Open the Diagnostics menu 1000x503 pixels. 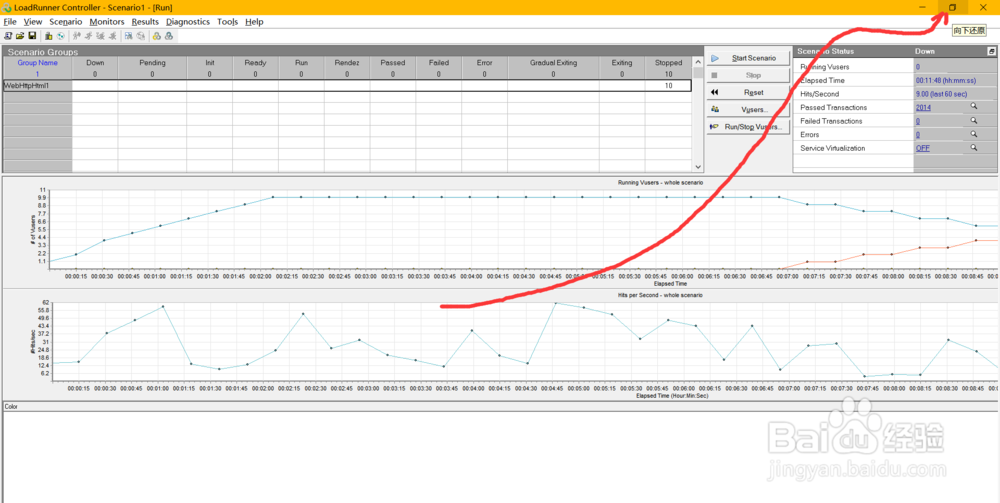click(x=188, y=22)
